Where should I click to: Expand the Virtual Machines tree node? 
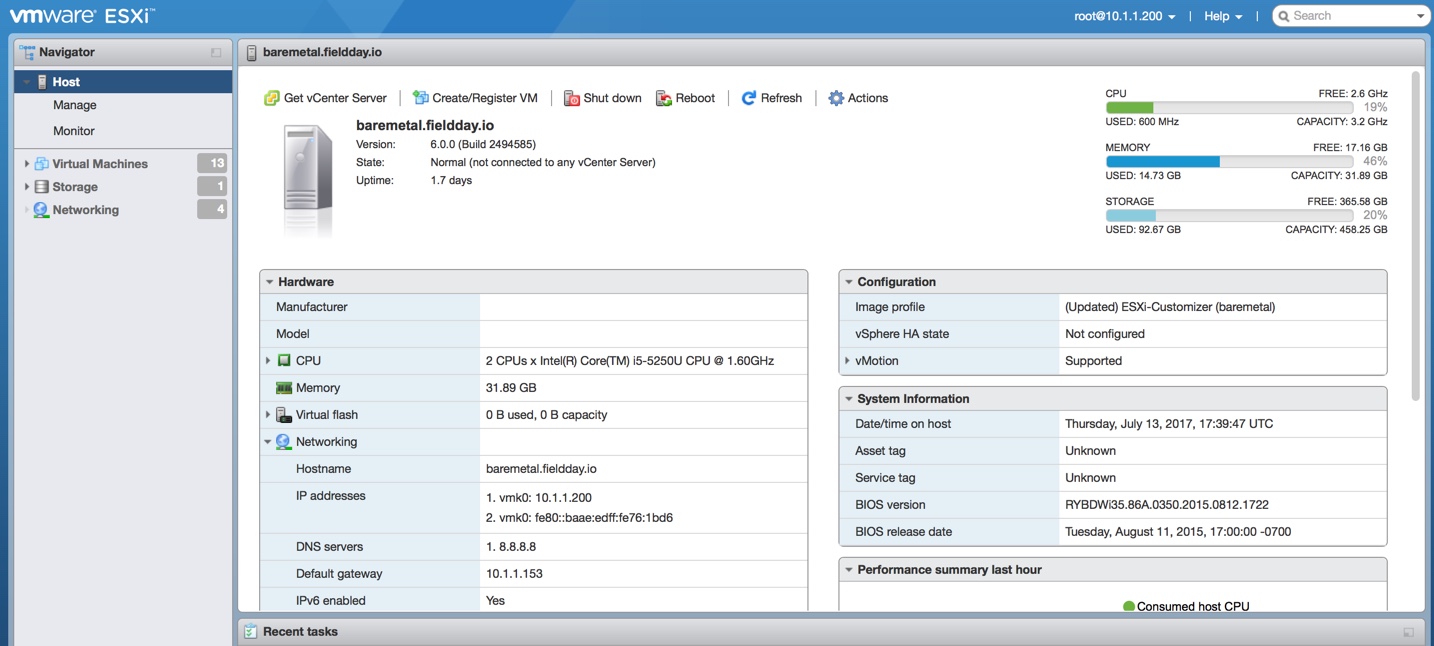[26, 164]
